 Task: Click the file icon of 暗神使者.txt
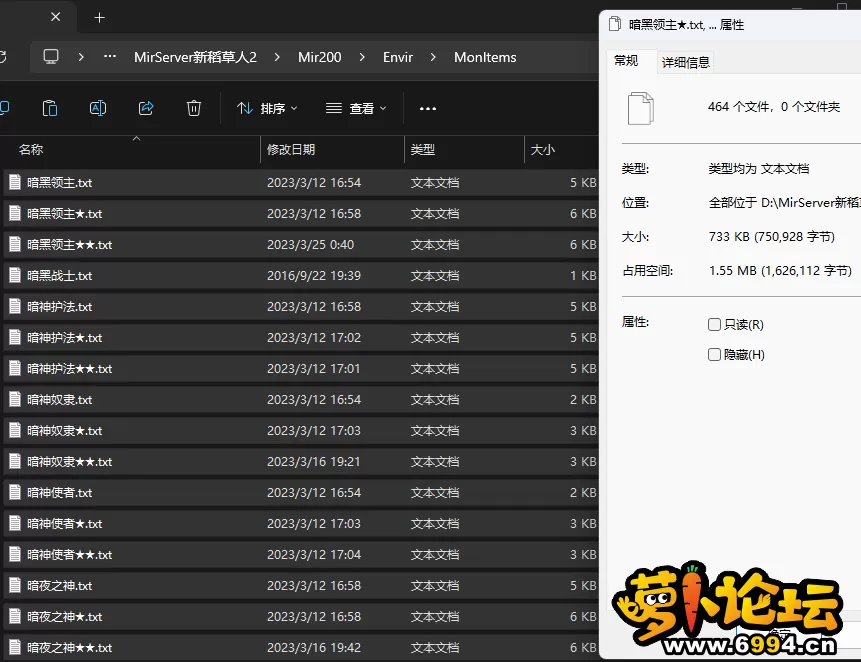(15, 492)
